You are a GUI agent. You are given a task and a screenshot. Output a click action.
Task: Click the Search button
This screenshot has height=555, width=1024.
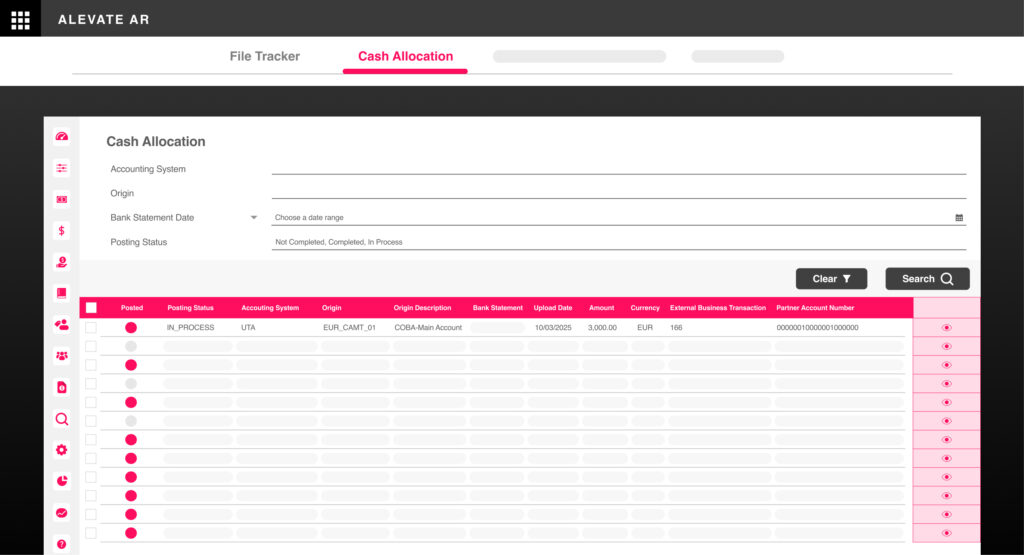(x=927, y=279)
